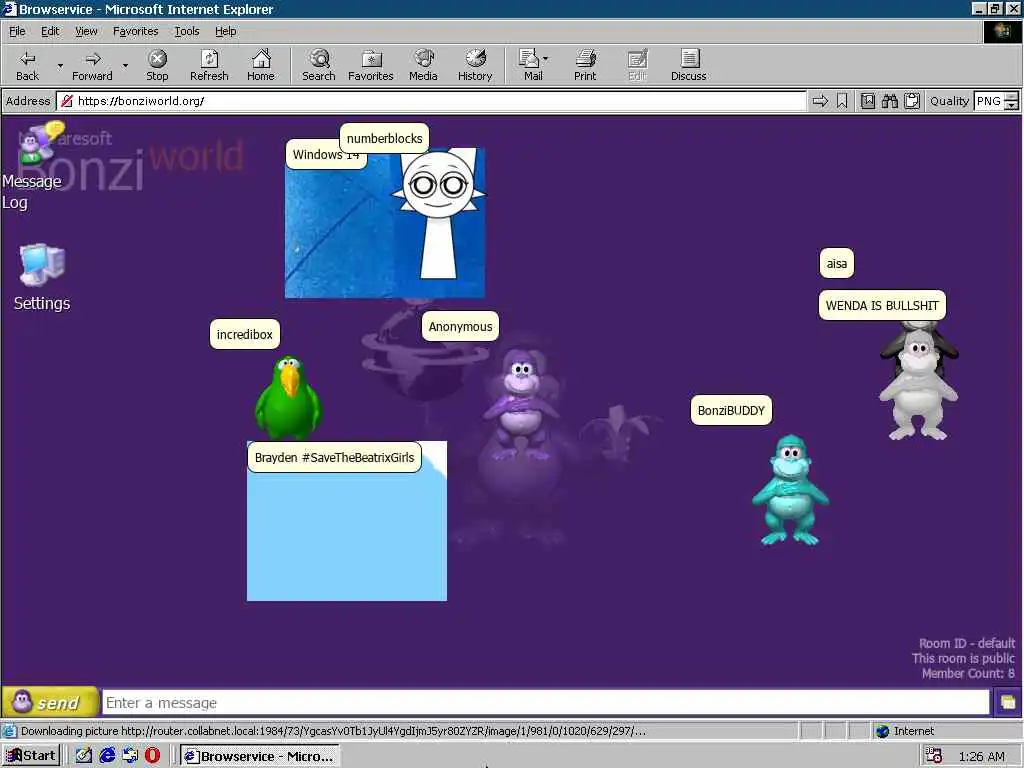Click the numberblocks name tag
Viewport: 1024px width, 768px height.
pos(385,138)
